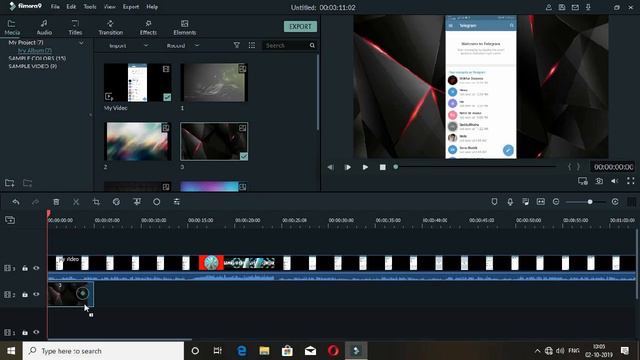Enter fullscreen preview mode

point(631,181)
